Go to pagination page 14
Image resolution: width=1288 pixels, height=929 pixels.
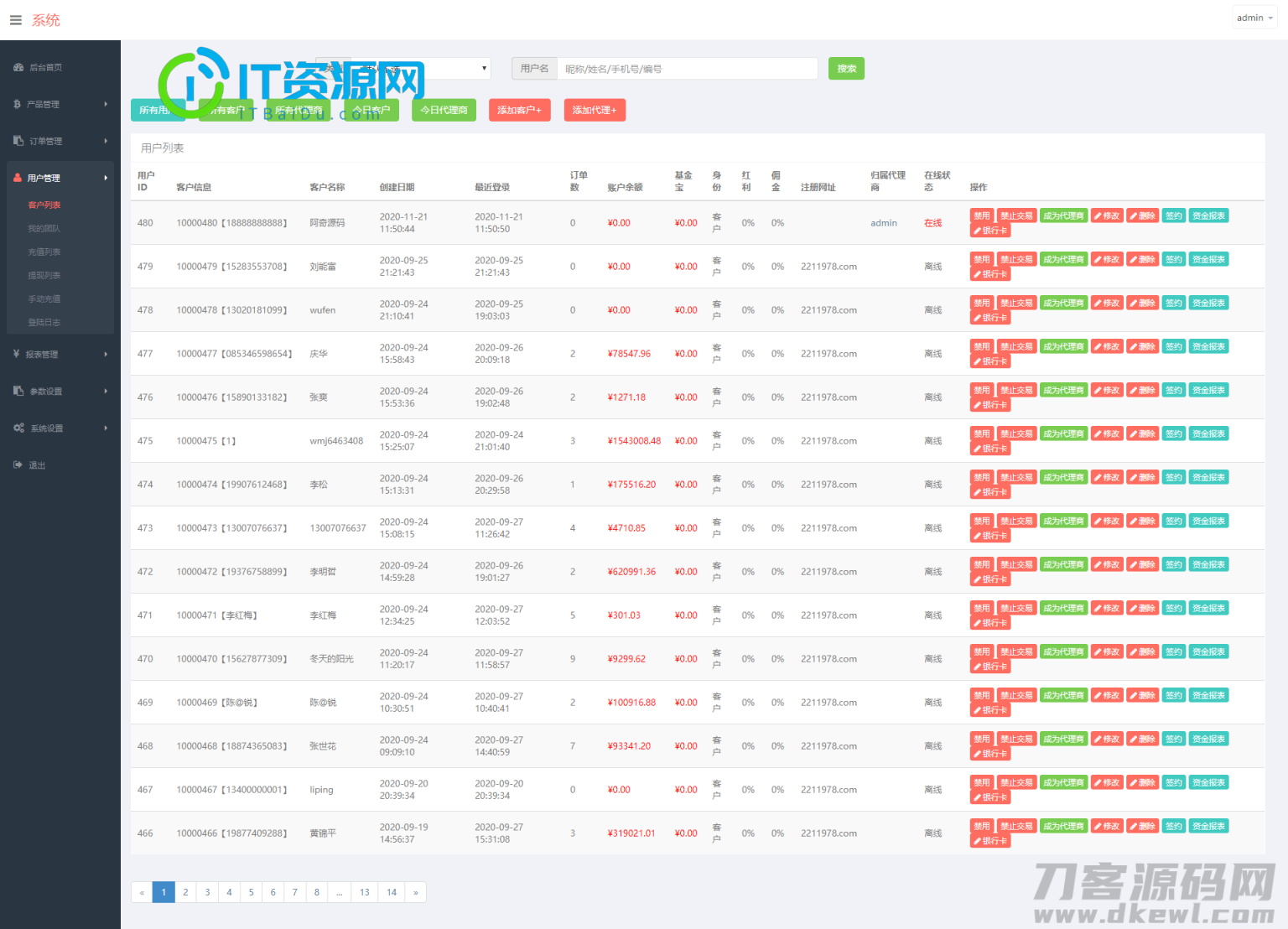coord(392,892)
